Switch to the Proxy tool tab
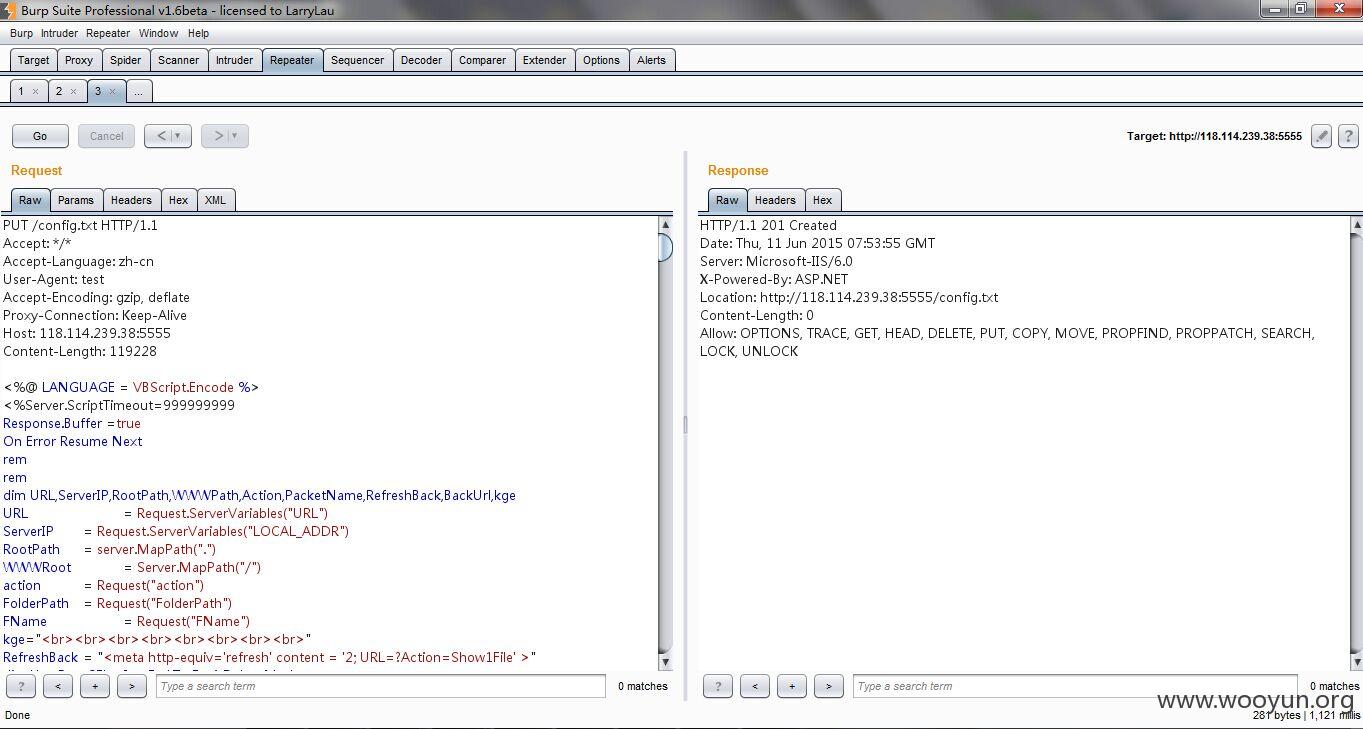The width and height of the screenshot is (1363, 729). click(79, 60)
